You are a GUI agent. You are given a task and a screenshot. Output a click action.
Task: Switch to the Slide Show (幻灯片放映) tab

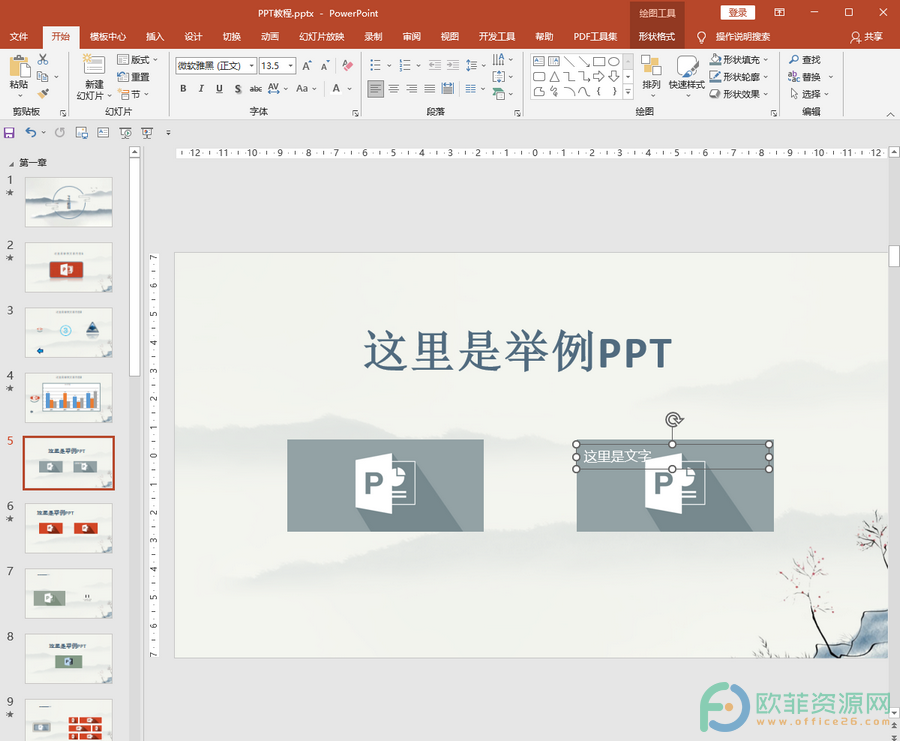(x=321, y=37)
